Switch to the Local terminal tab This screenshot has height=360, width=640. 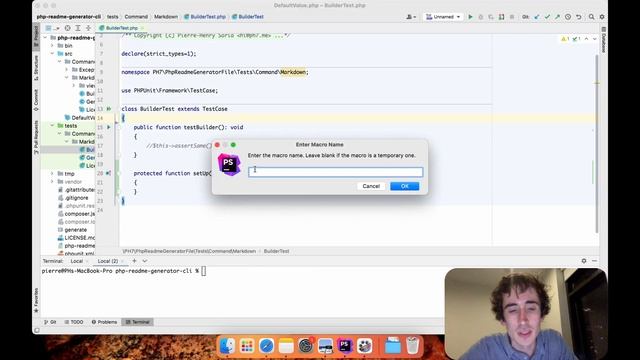click(x=76, y=261)
